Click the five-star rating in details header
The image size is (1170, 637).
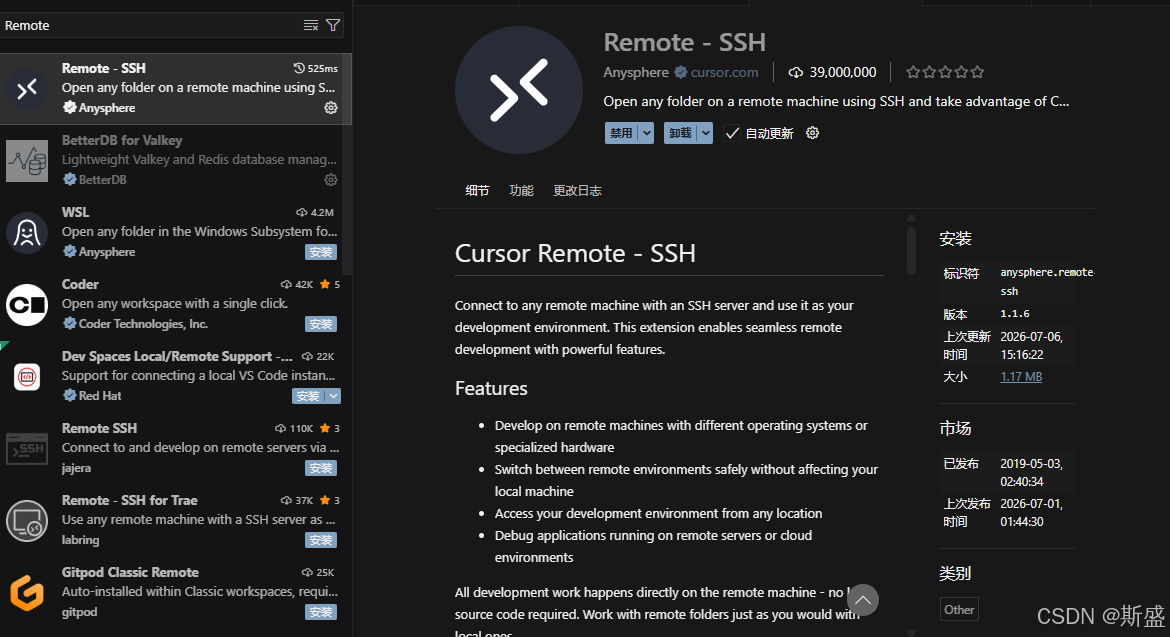coord(945,72)
